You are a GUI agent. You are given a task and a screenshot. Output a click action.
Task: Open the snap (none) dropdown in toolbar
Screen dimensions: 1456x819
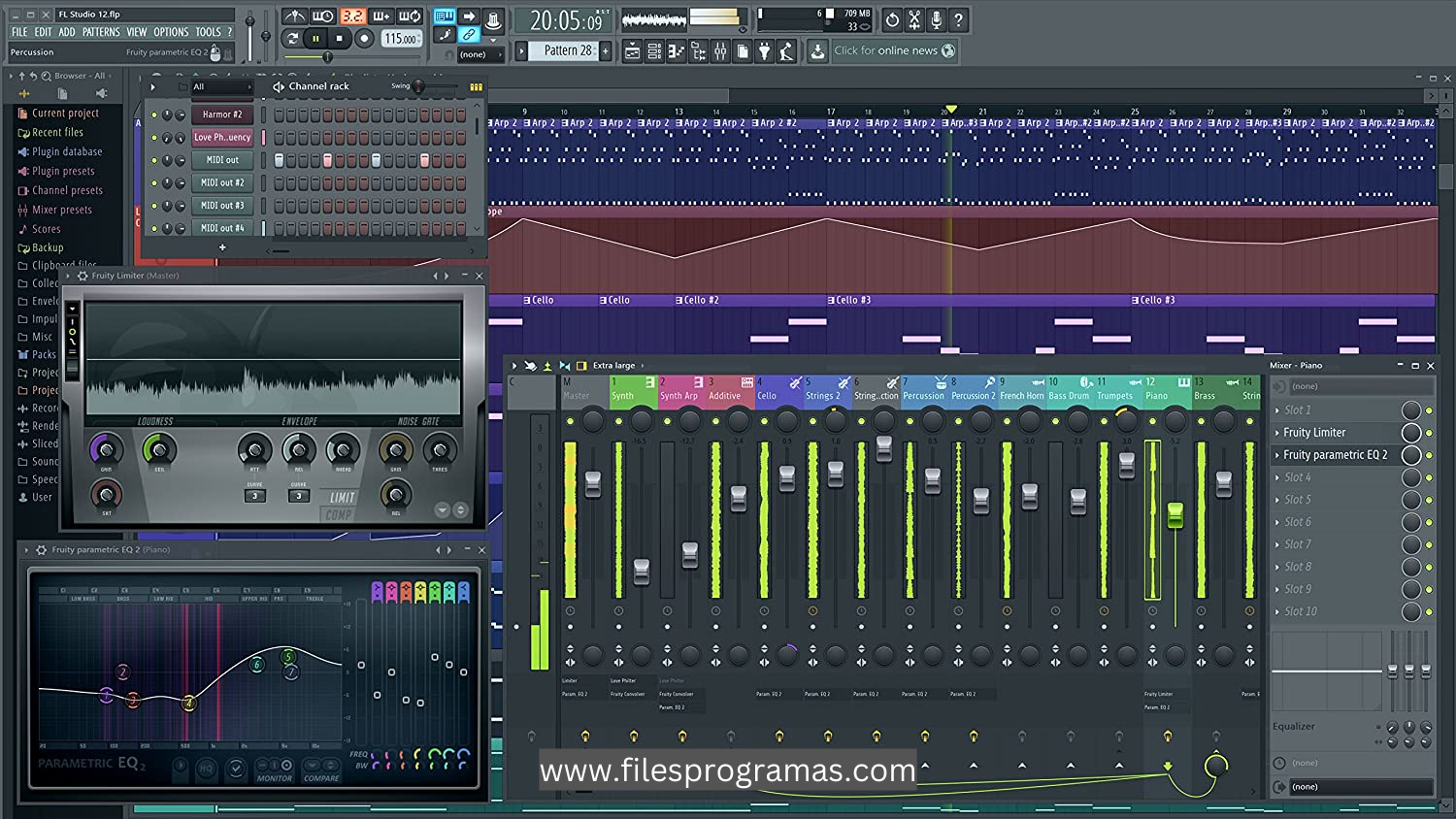click(x=480, y=55)
